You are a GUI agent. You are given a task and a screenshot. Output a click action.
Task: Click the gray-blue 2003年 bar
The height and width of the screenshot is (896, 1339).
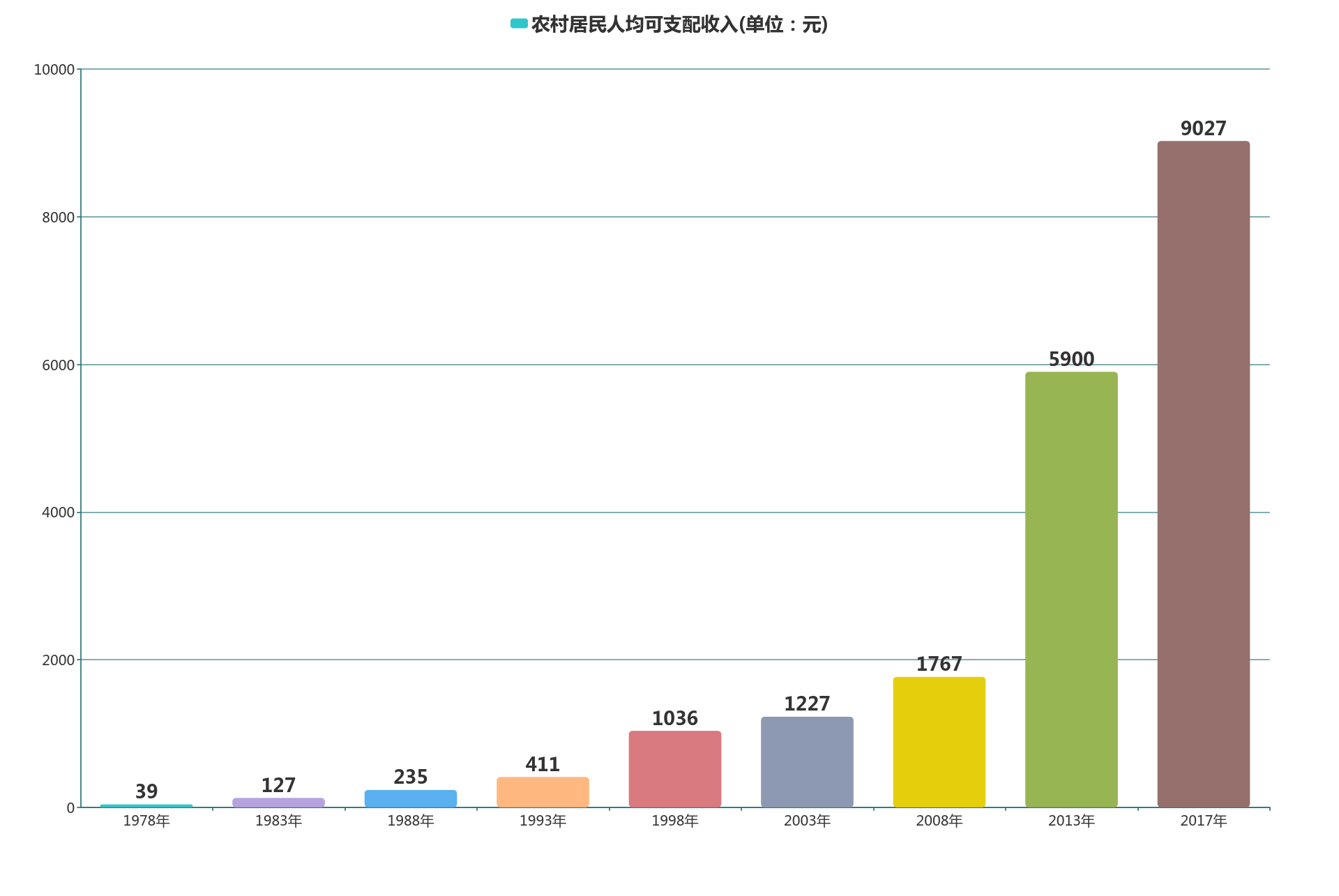click(807, 761)
